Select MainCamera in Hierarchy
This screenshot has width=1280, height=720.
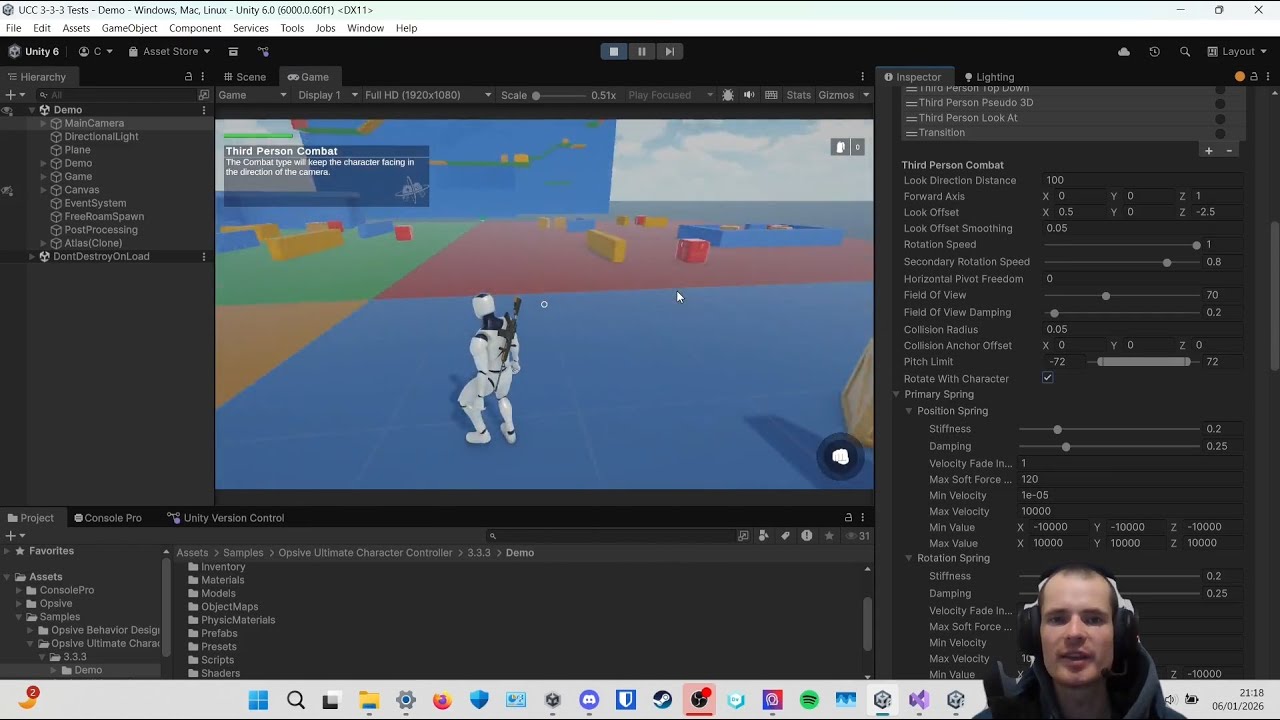94,123
